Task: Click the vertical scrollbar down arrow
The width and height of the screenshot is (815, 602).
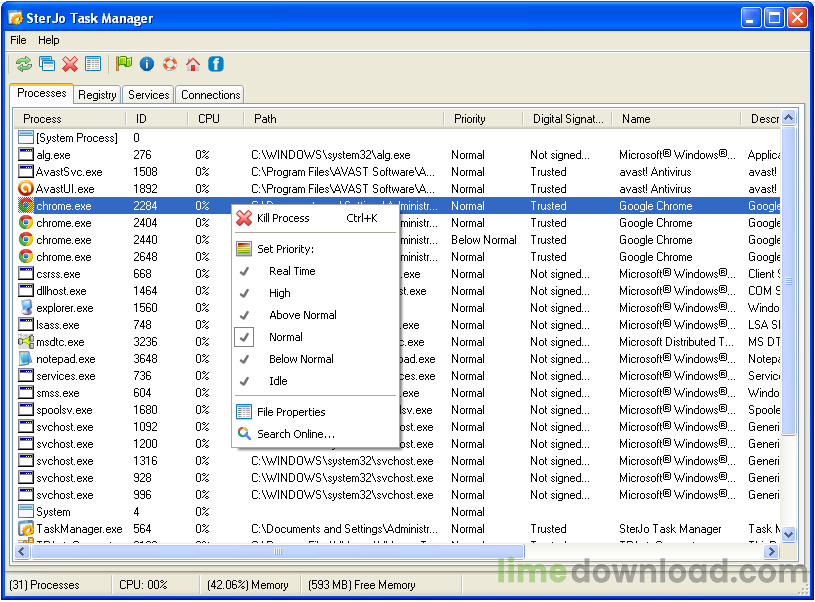Action: [788, 535]
